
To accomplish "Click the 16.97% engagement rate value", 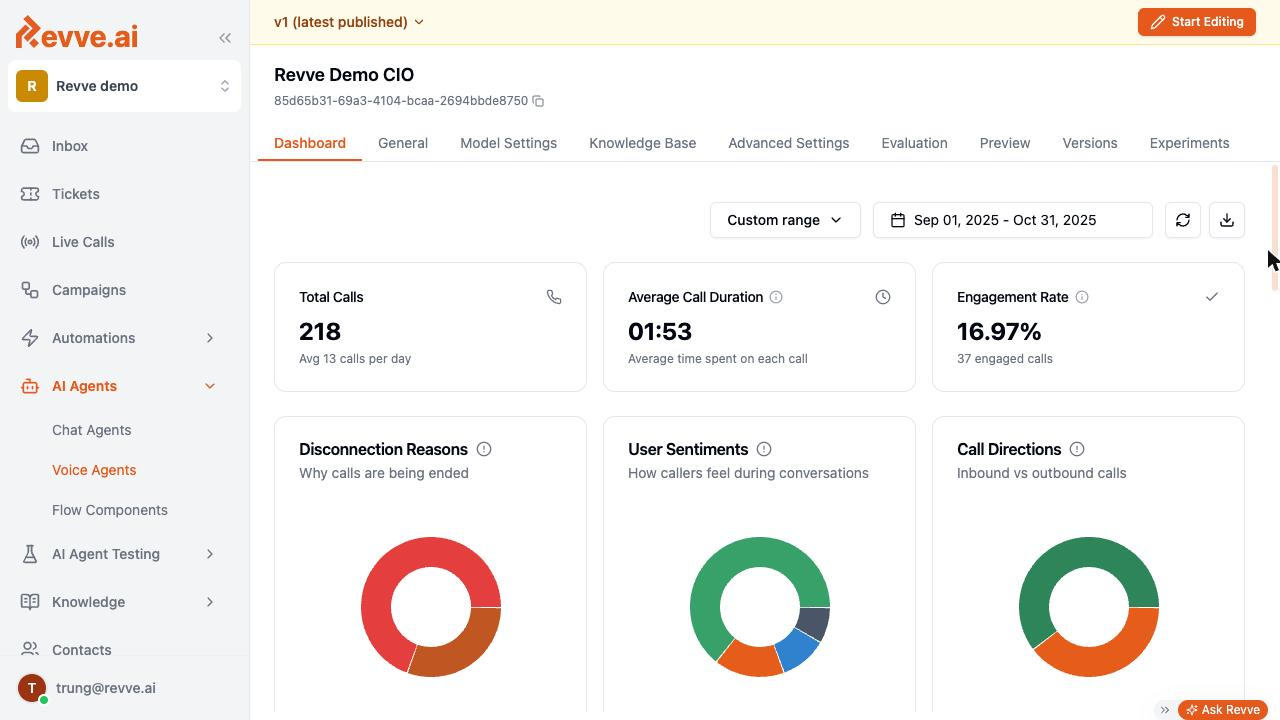I will tap(999, 331).
